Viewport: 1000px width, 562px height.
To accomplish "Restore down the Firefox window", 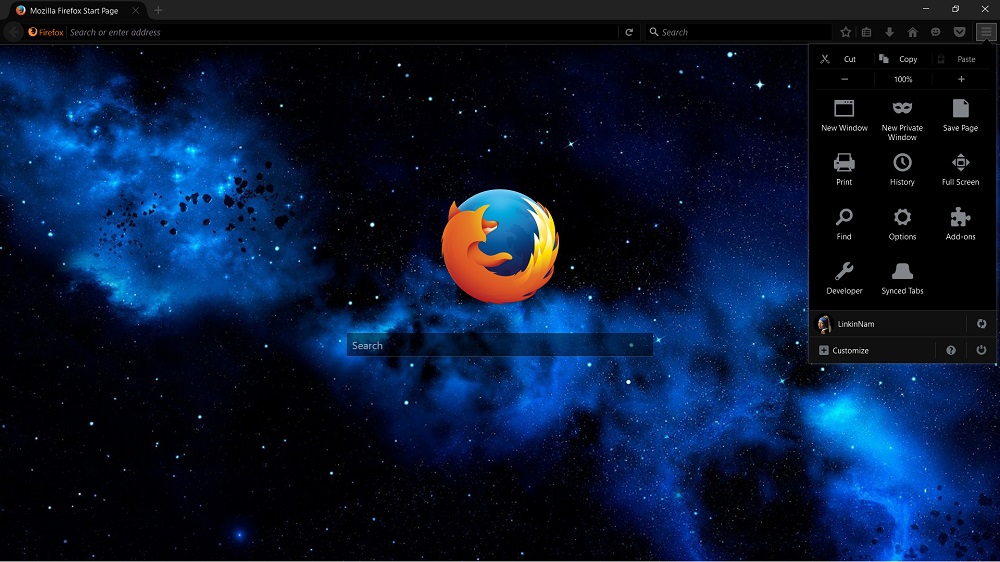I will click(x=955, y=9).
